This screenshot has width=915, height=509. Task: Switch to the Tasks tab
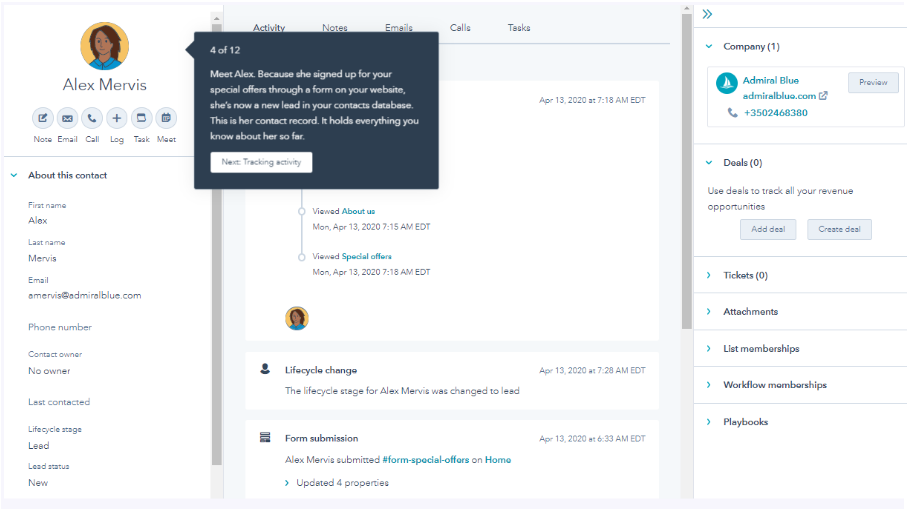[x=519, y=27]
